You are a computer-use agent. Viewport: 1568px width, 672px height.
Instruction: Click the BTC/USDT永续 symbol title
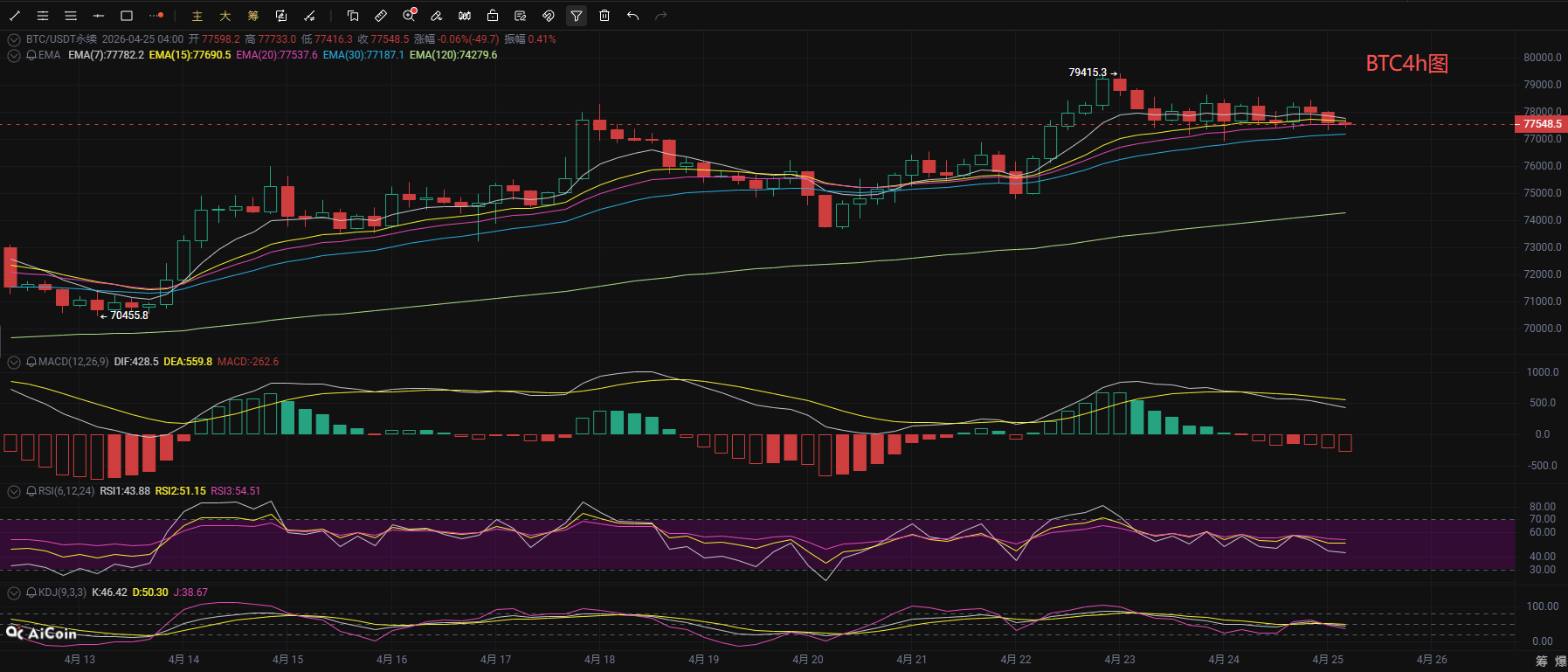(61, 39)
